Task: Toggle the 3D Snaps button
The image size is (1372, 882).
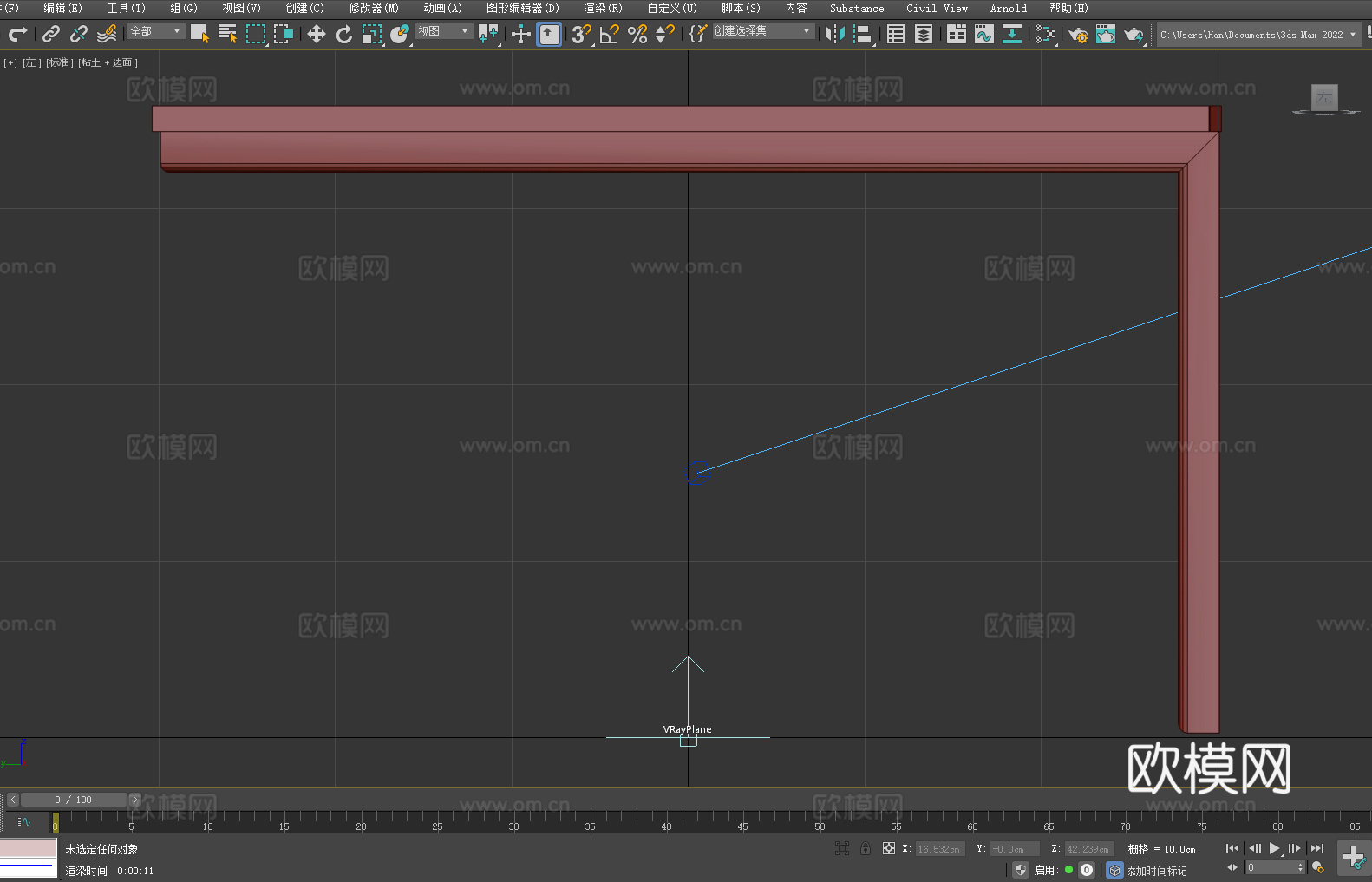Action: (582, 34)
